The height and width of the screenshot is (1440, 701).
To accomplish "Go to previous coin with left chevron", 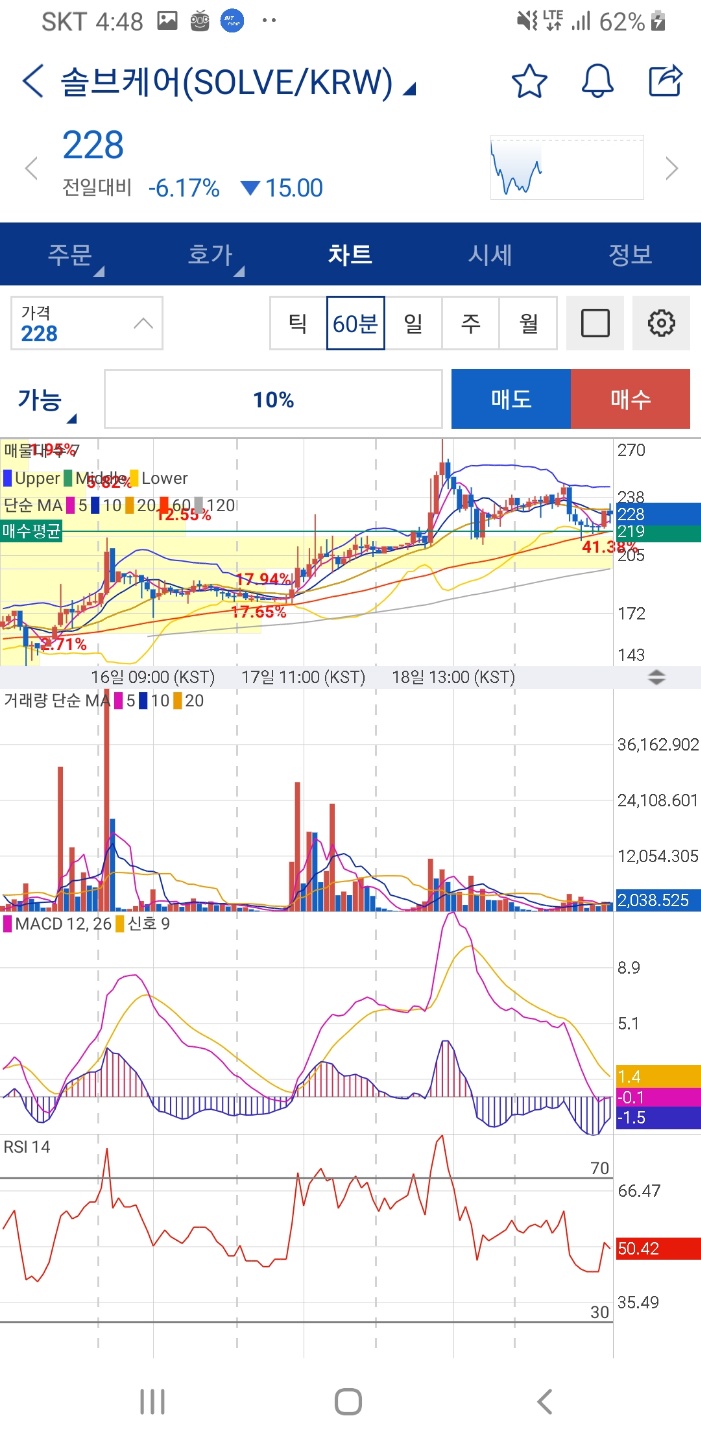I will [x=31, y=168].
